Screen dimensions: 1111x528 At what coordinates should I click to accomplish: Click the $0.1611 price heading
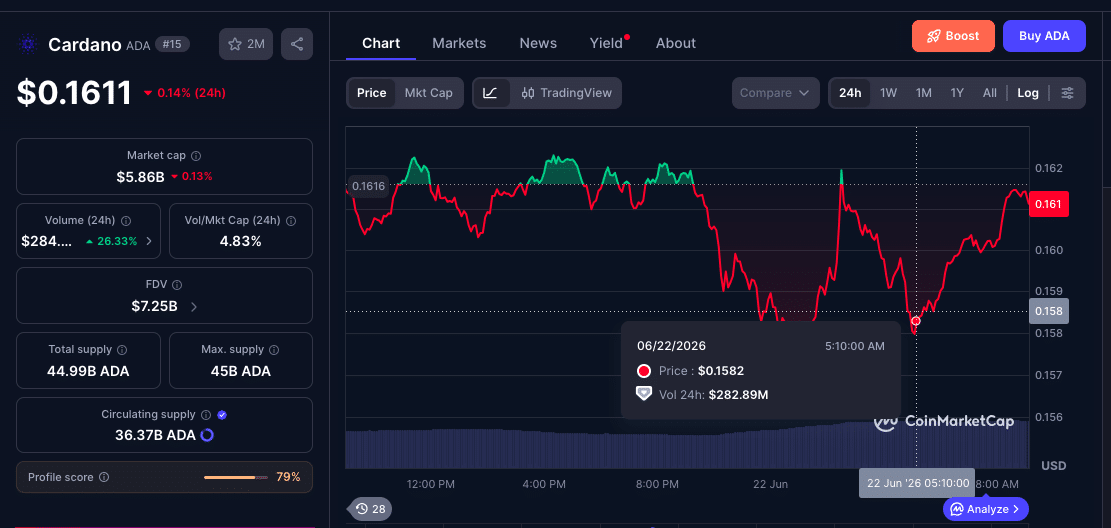[74, 93]
